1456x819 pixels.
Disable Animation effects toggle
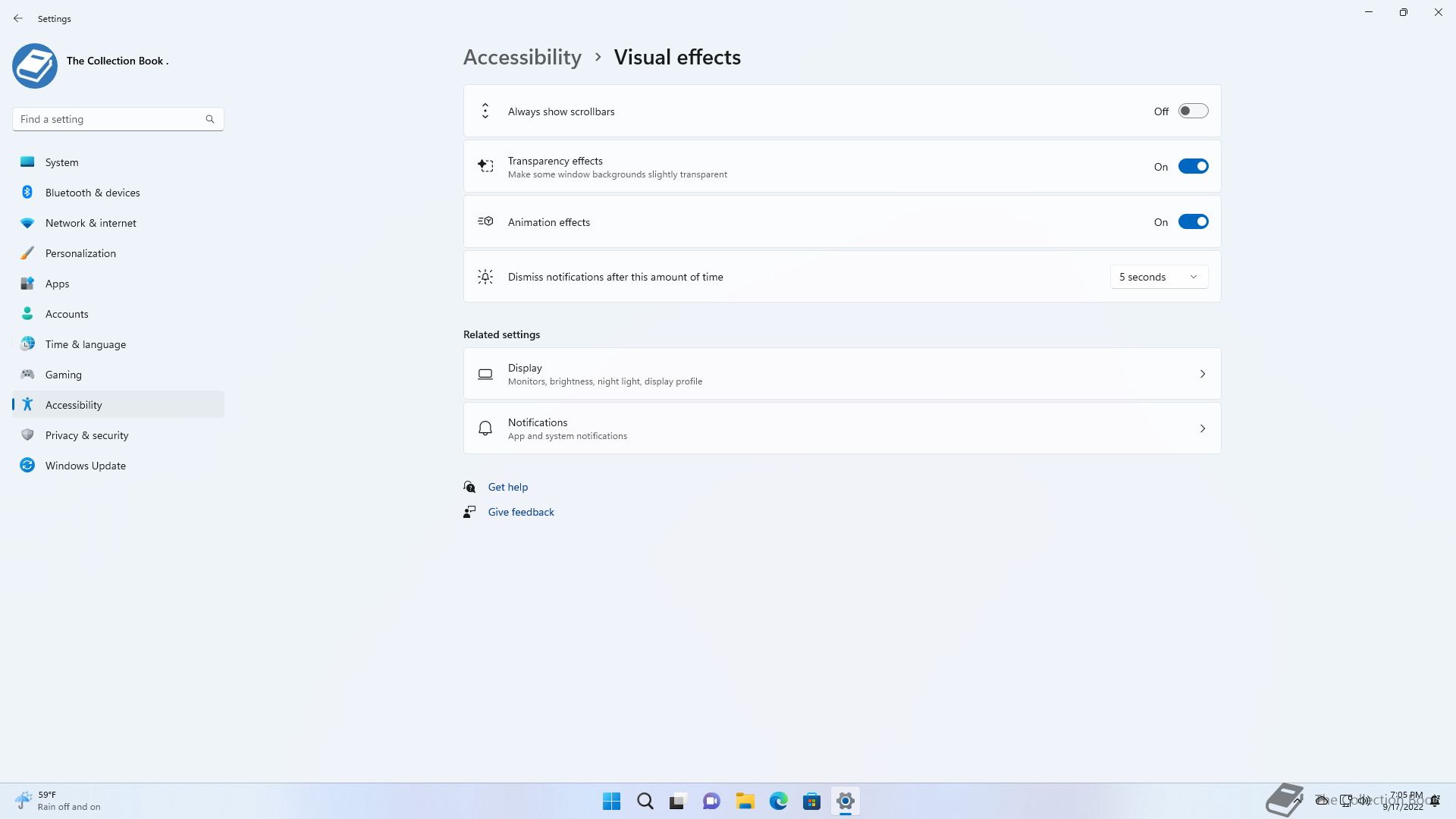pyautogui.click(x=1193, y=222)
